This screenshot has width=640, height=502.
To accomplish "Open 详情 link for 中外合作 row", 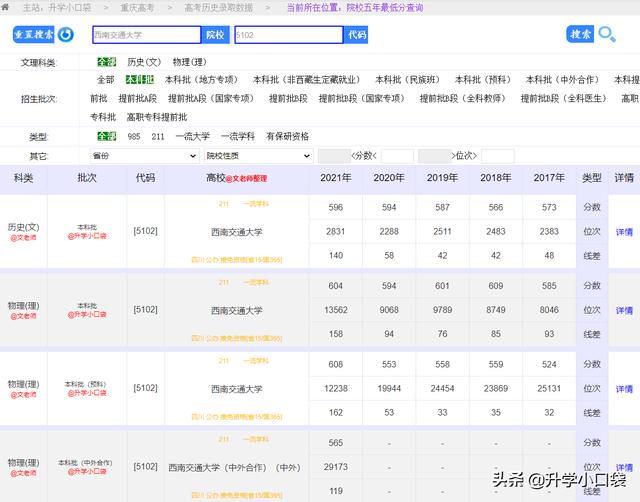I will tap(624, 467).
